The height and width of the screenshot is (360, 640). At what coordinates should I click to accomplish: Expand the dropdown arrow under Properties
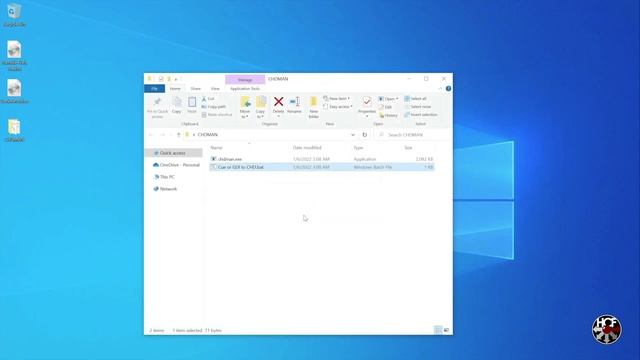367,116
